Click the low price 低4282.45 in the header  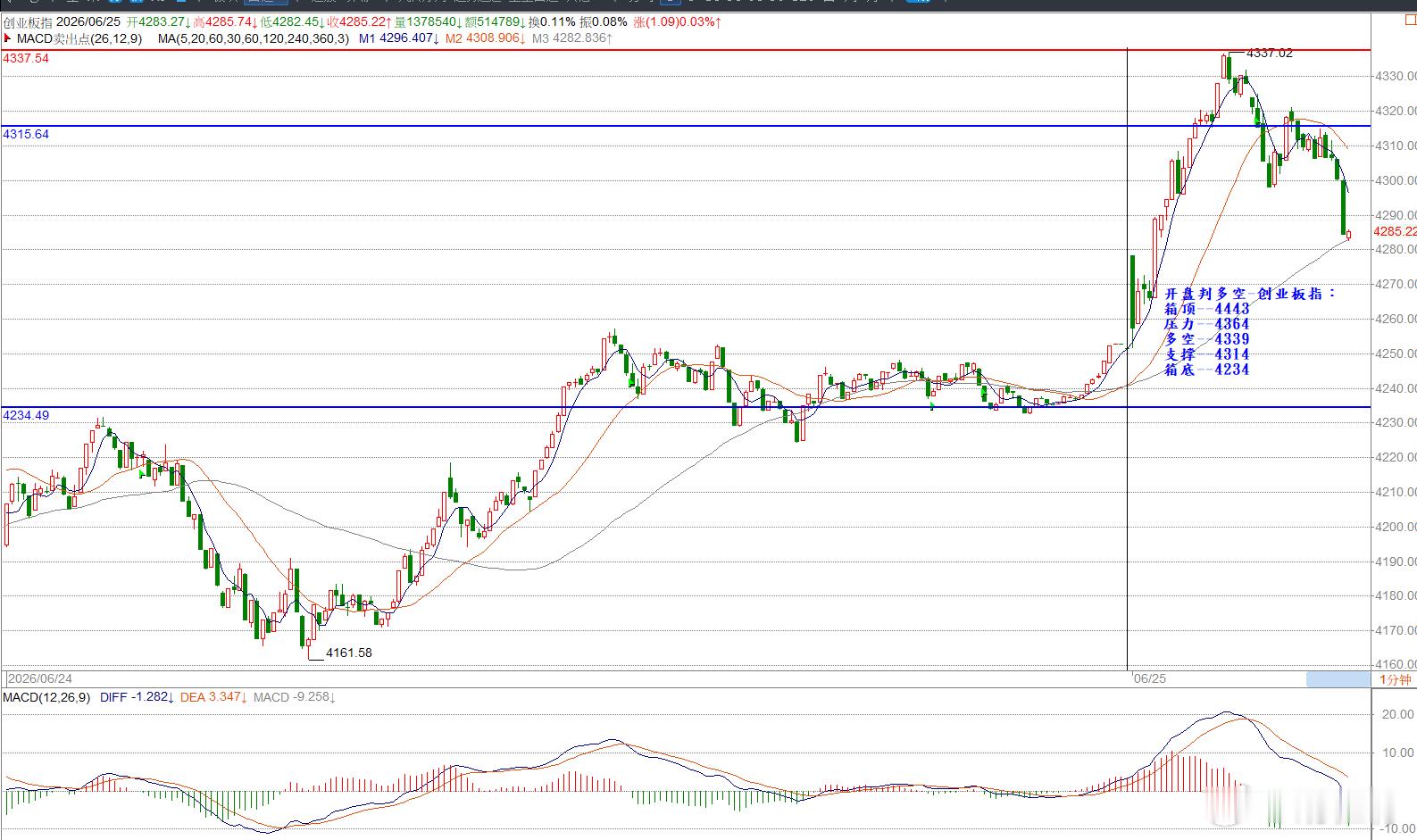tap(293, 21)
